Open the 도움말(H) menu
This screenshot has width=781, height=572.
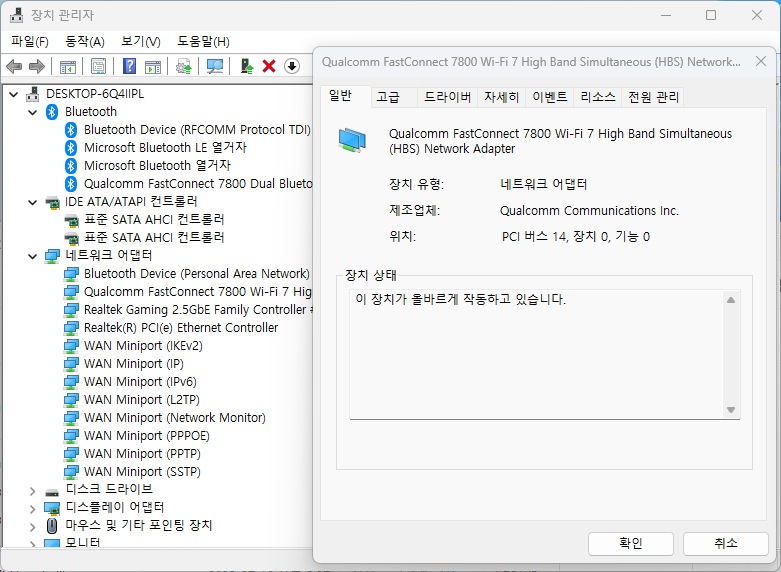pos(203,41)
